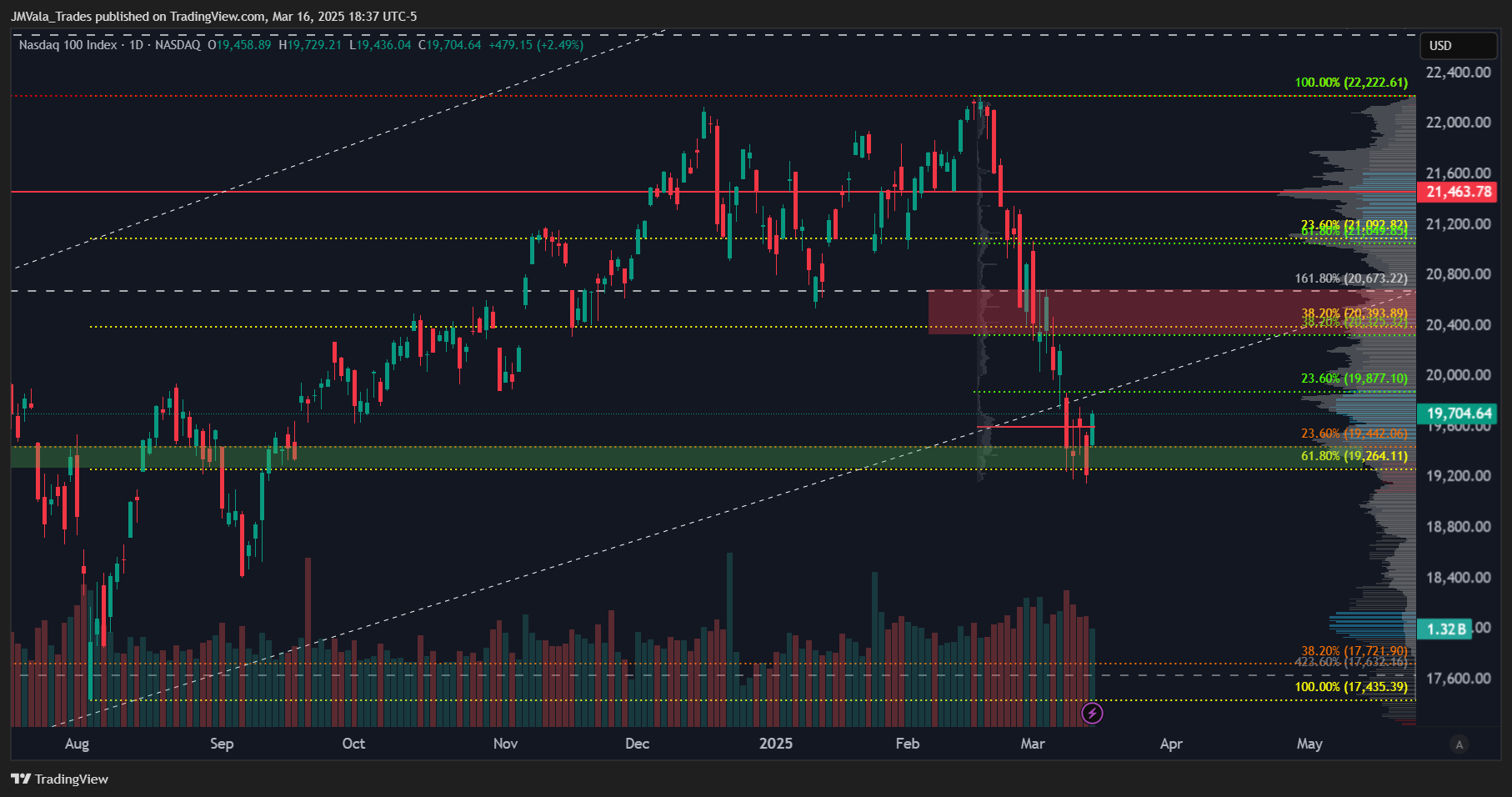The height and width of the screenshot is (797, 1512).
Task: Click the Aug label on time axis
Action: (x=77, y=744)
